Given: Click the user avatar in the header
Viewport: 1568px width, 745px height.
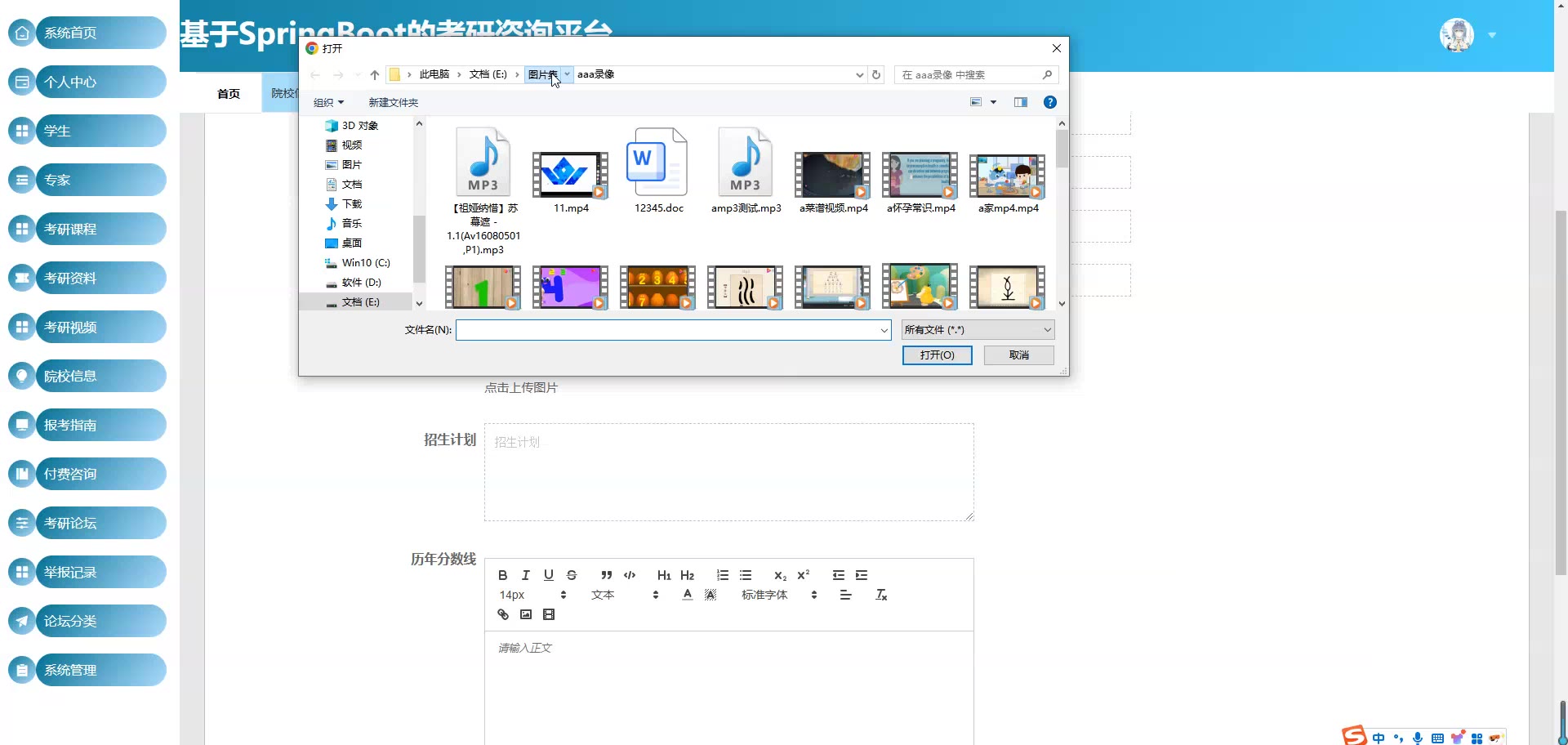Looking at the screenshot, I should point(1456,34).
